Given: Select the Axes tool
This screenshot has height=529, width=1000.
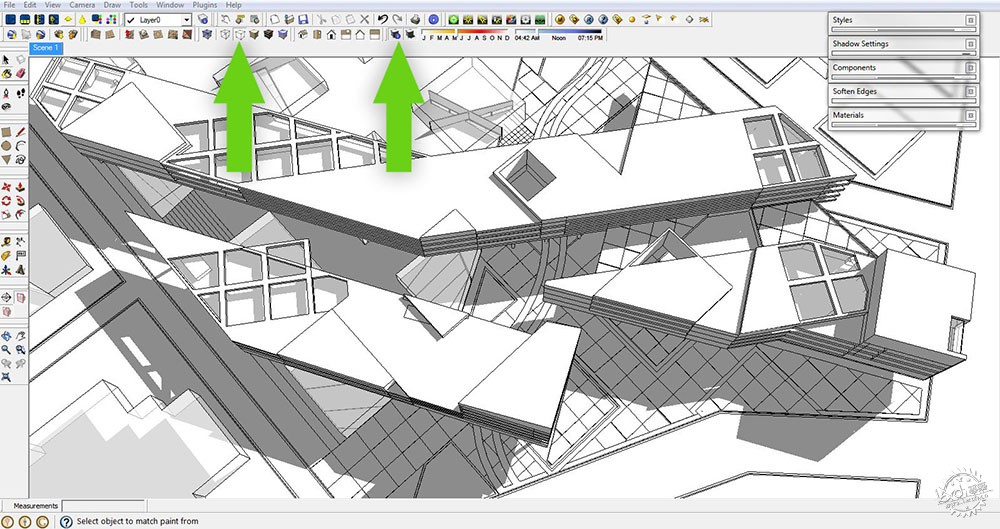Looking at the screenshot, I should coord(6,270).
